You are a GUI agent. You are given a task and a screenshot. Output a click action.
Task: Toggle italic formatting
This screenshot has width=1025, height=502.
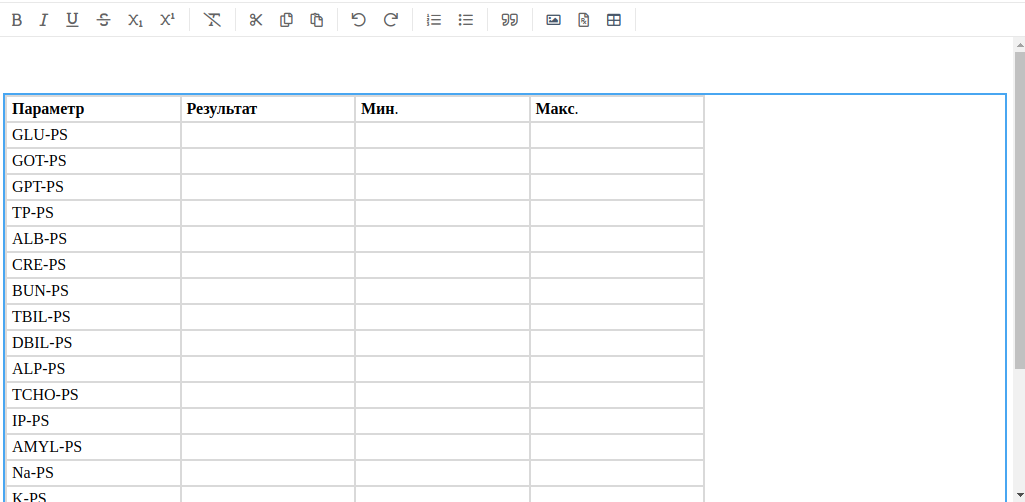(44, 20)
